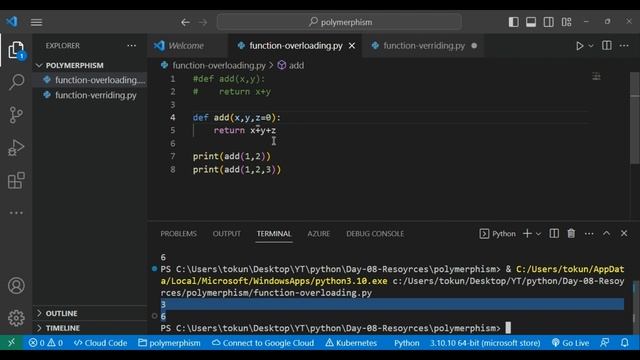Open the Search view icon

point(16,82)
